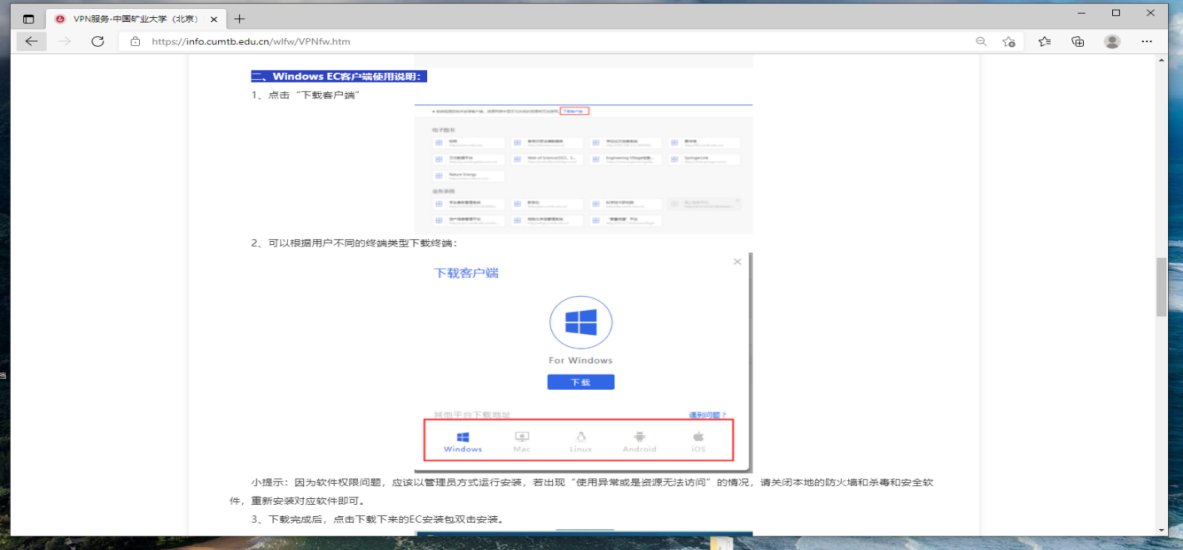Open a new tab with plus button
The width and height of the screenshot is (1183, 550).
239,19
